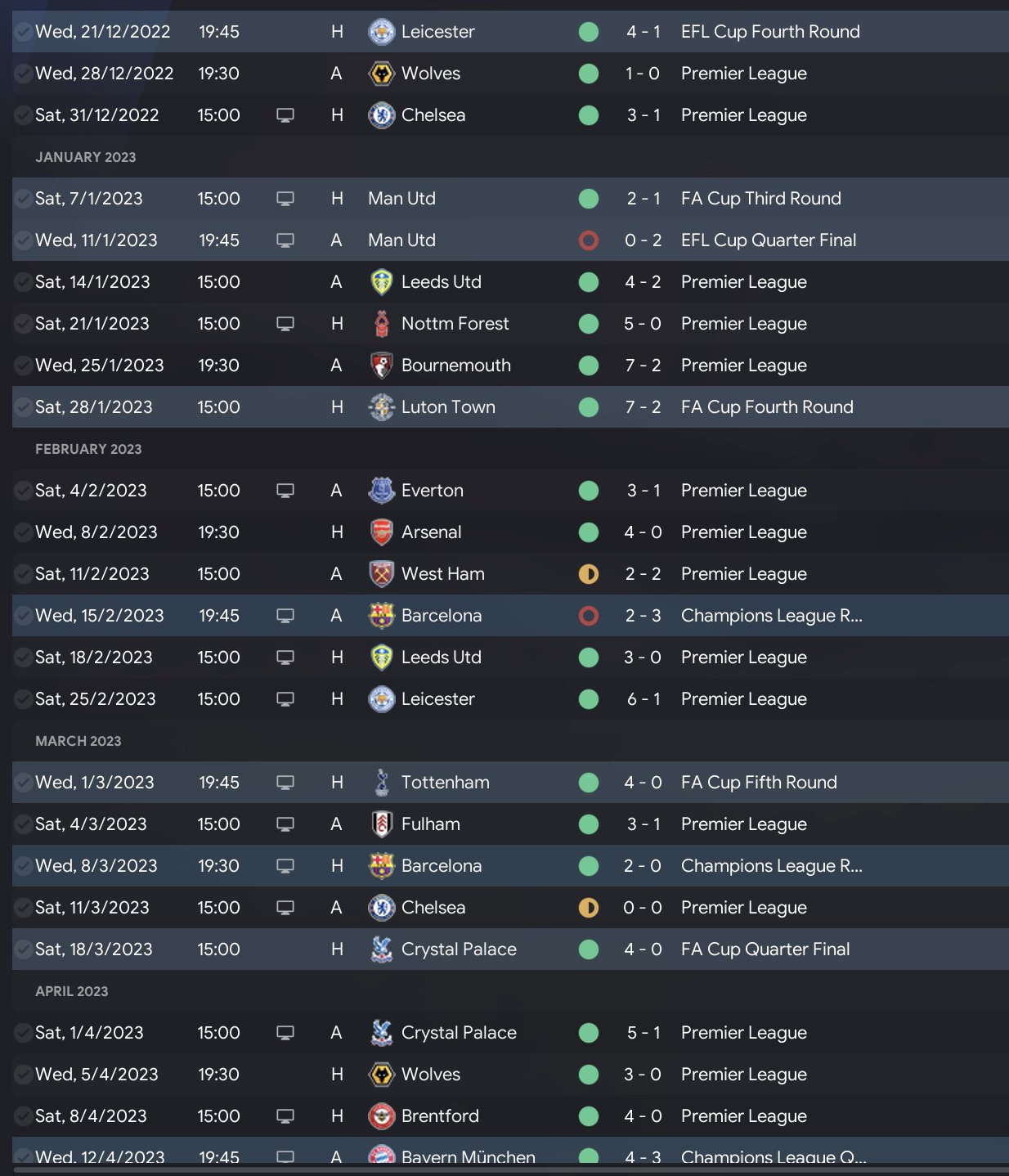The image size is (1009, 1176).
Task: Click the EFL Cup Quarter Final competition label
Action: click(x=768, y=240)
